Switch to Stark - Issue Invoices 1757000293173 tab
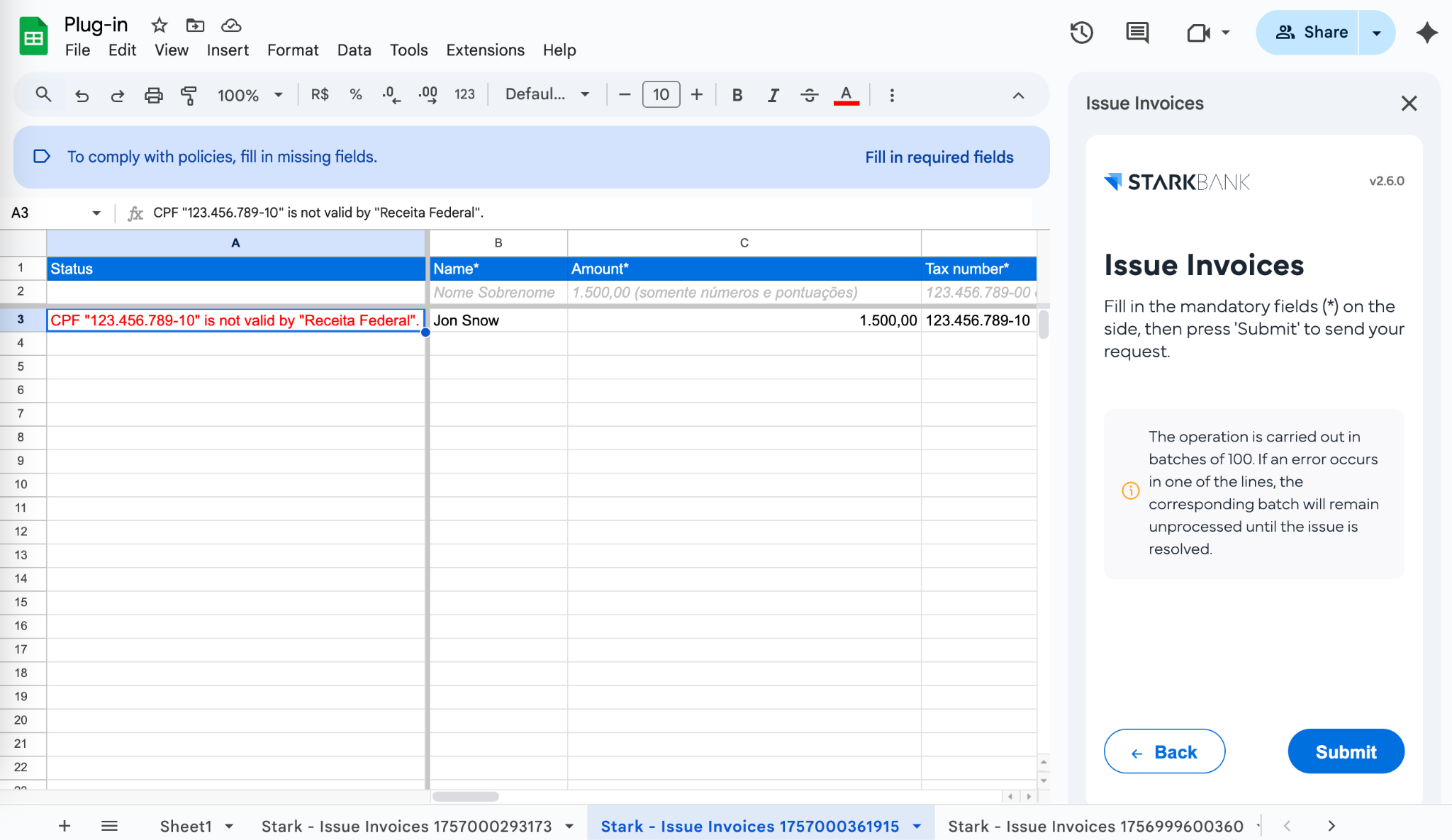 406,826
